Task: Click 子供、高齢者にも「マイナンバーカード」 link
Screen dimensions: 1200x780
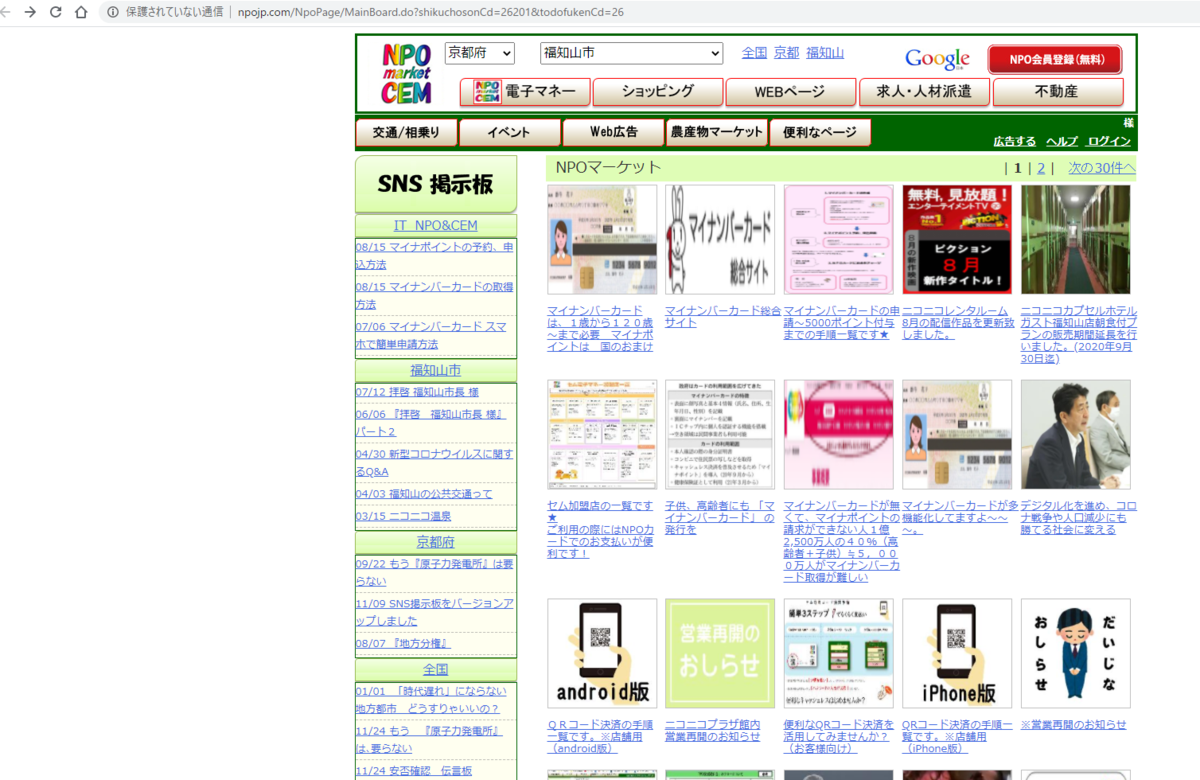Action: [x=720, y=517]
